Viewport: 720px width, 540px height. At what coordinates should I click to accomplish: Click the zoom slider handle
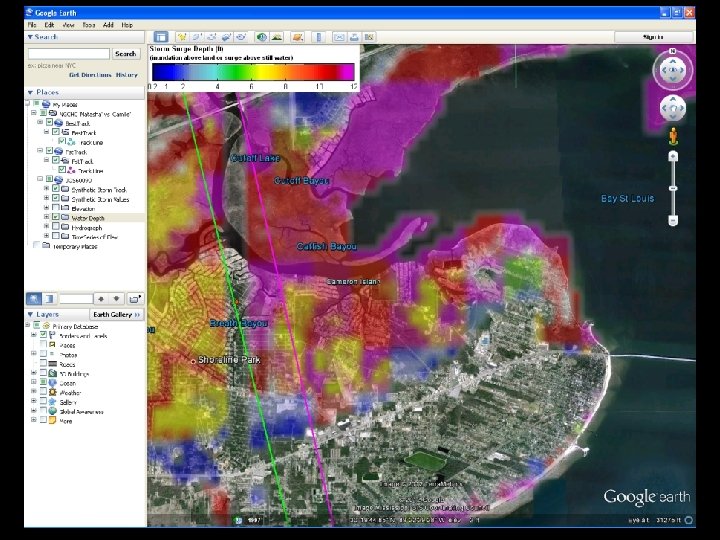pyautogui.click(x=673, y=189)
